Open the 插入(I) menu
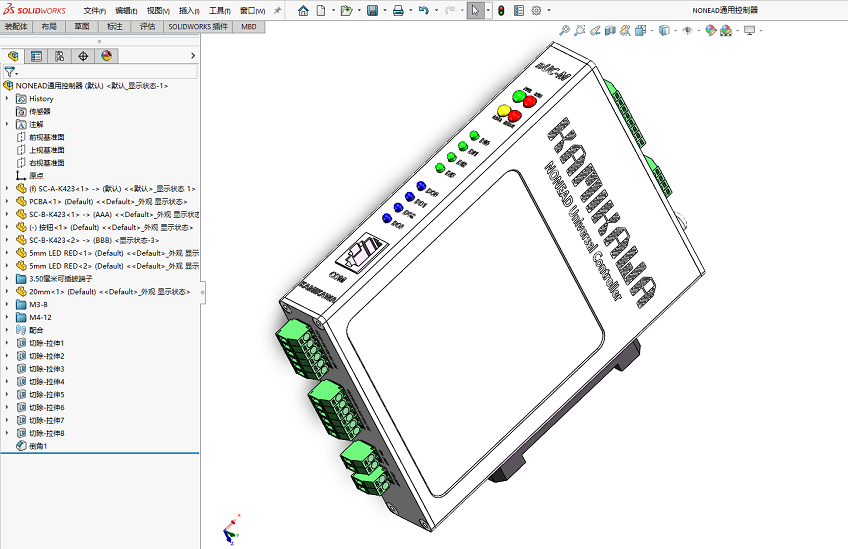Image resolution: width=848 pixels, height=549 pixels. [x=189, y=11]
